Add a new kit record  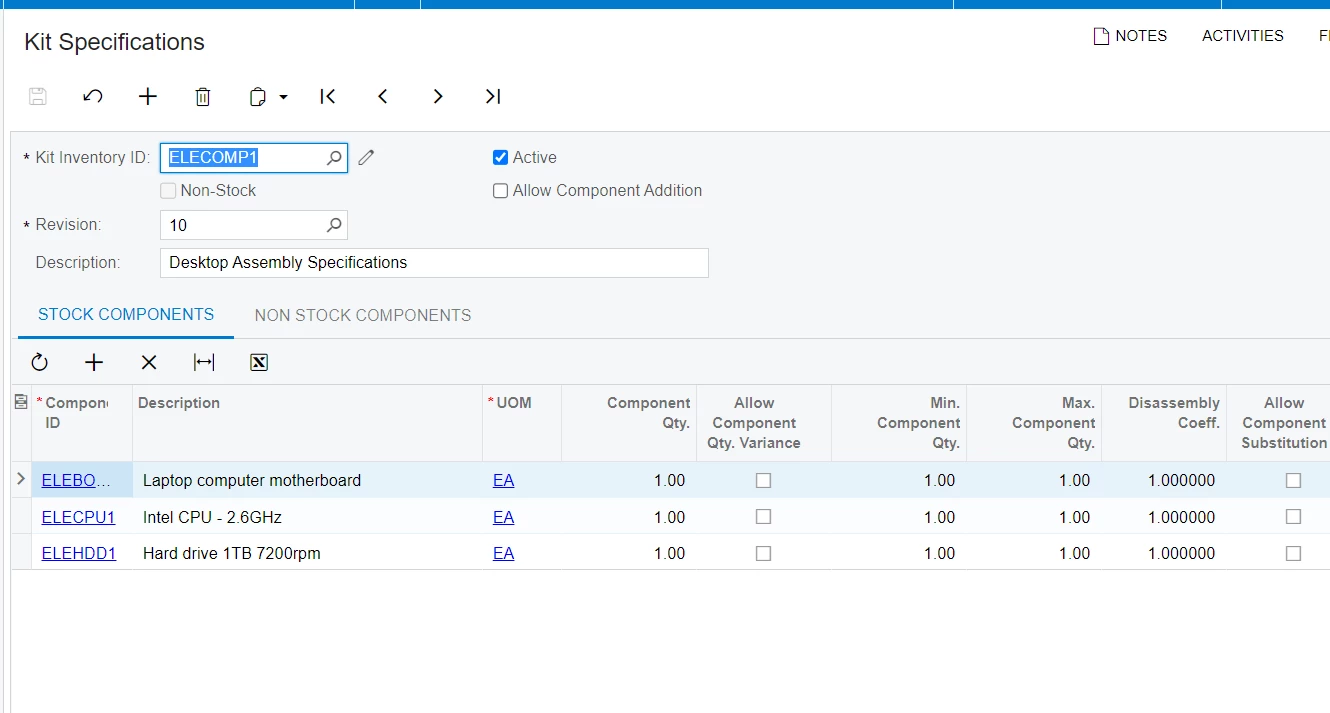(147, 96)
